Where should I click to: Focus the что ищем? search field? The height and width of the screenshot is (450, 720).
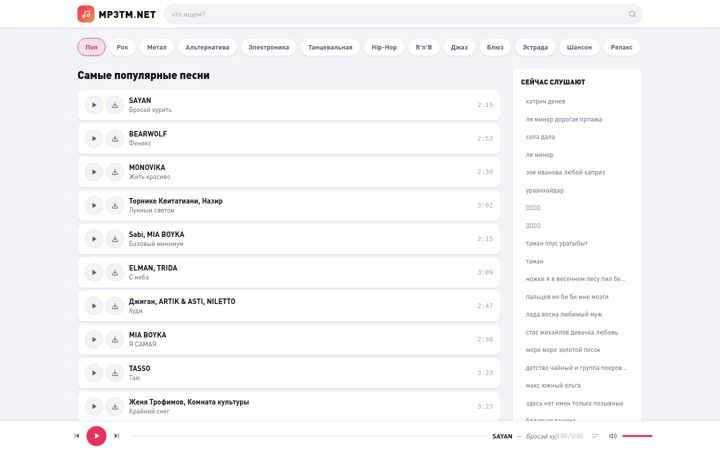click(396, 14)
